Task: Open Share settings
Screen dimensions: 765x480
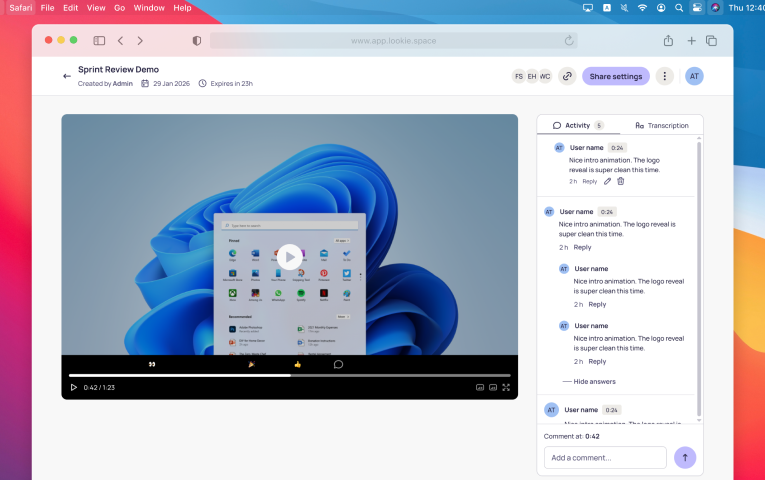Action: pyautogui.click(x=615, y=76)
